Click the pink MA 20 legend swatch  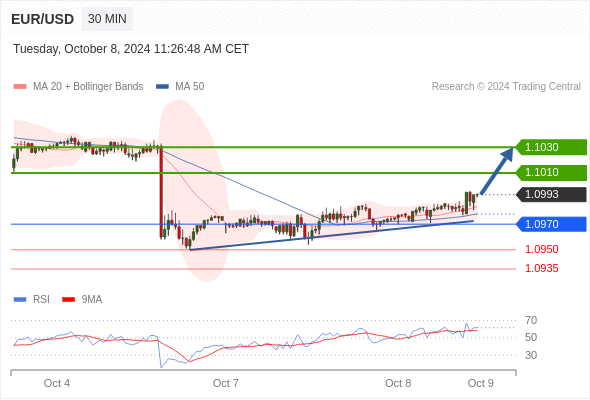coord(20,87)
